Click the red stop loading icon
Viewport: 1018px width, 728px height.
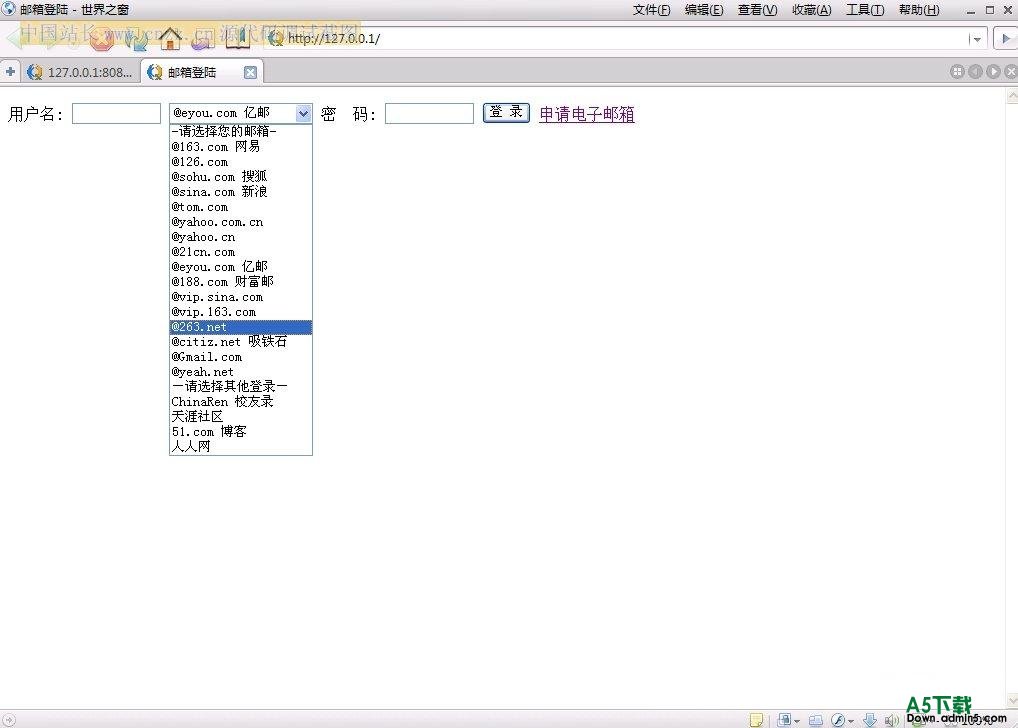101,39
